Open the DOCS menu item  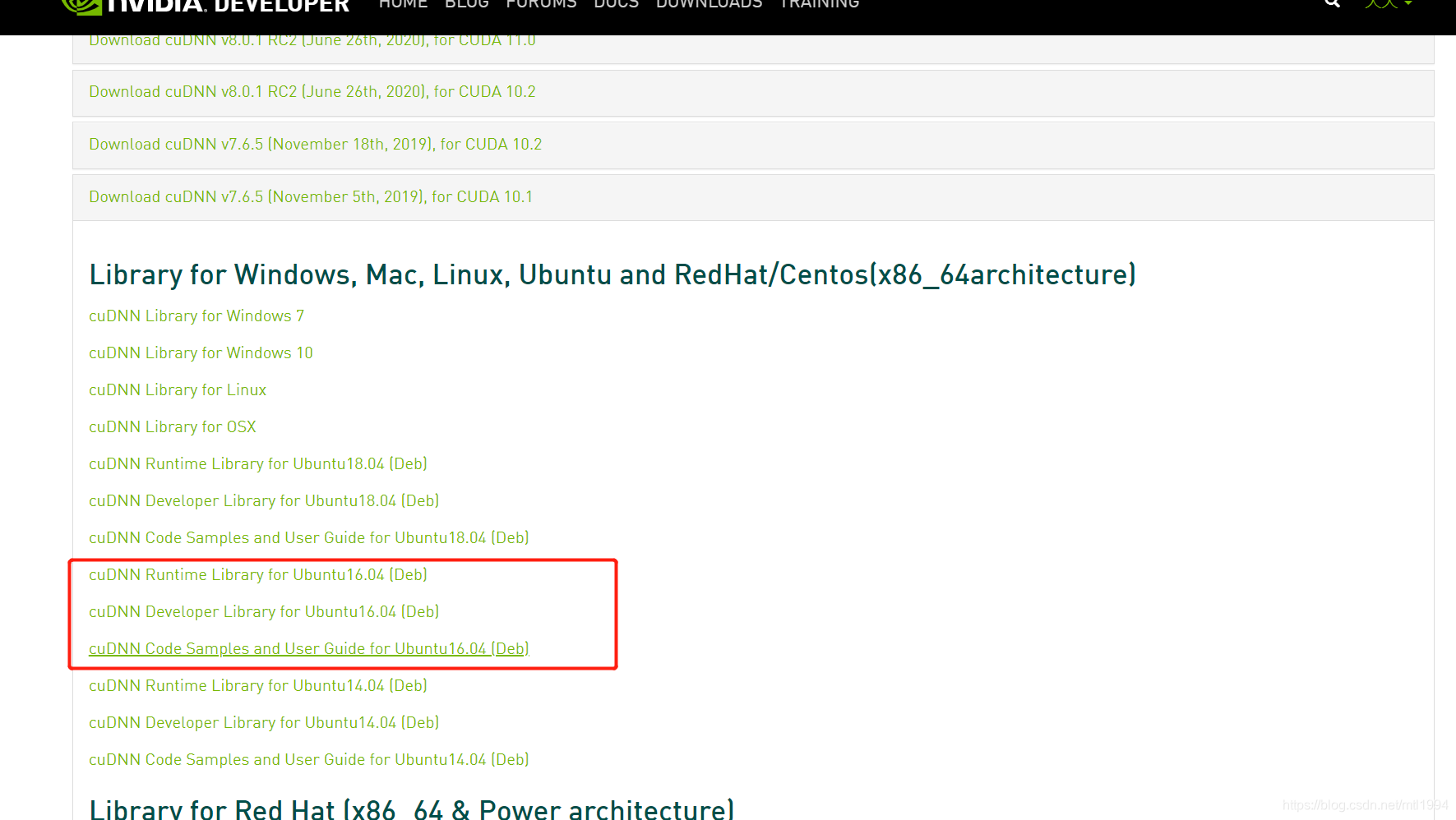[x=616, y=4]
